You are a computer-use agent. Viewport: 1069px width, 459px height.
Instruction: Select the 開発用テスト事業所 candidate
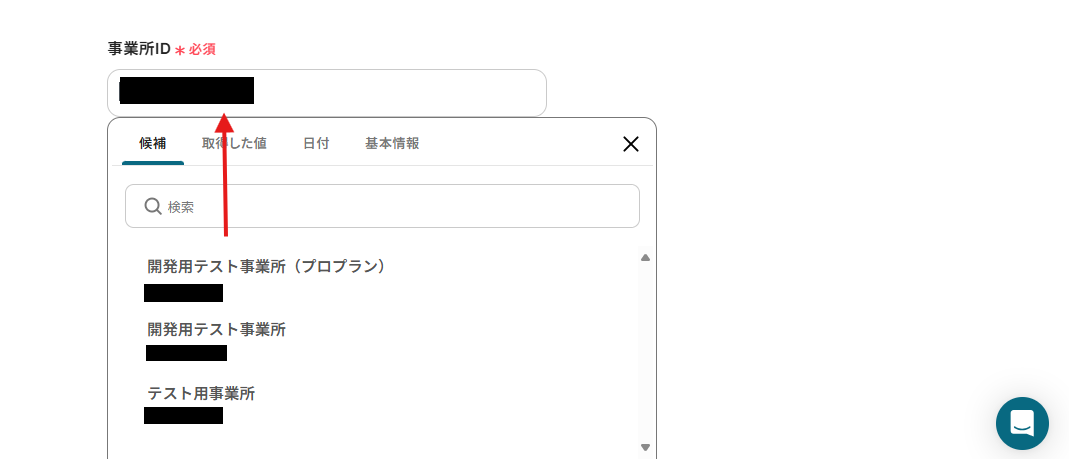(x=217, y=329)
